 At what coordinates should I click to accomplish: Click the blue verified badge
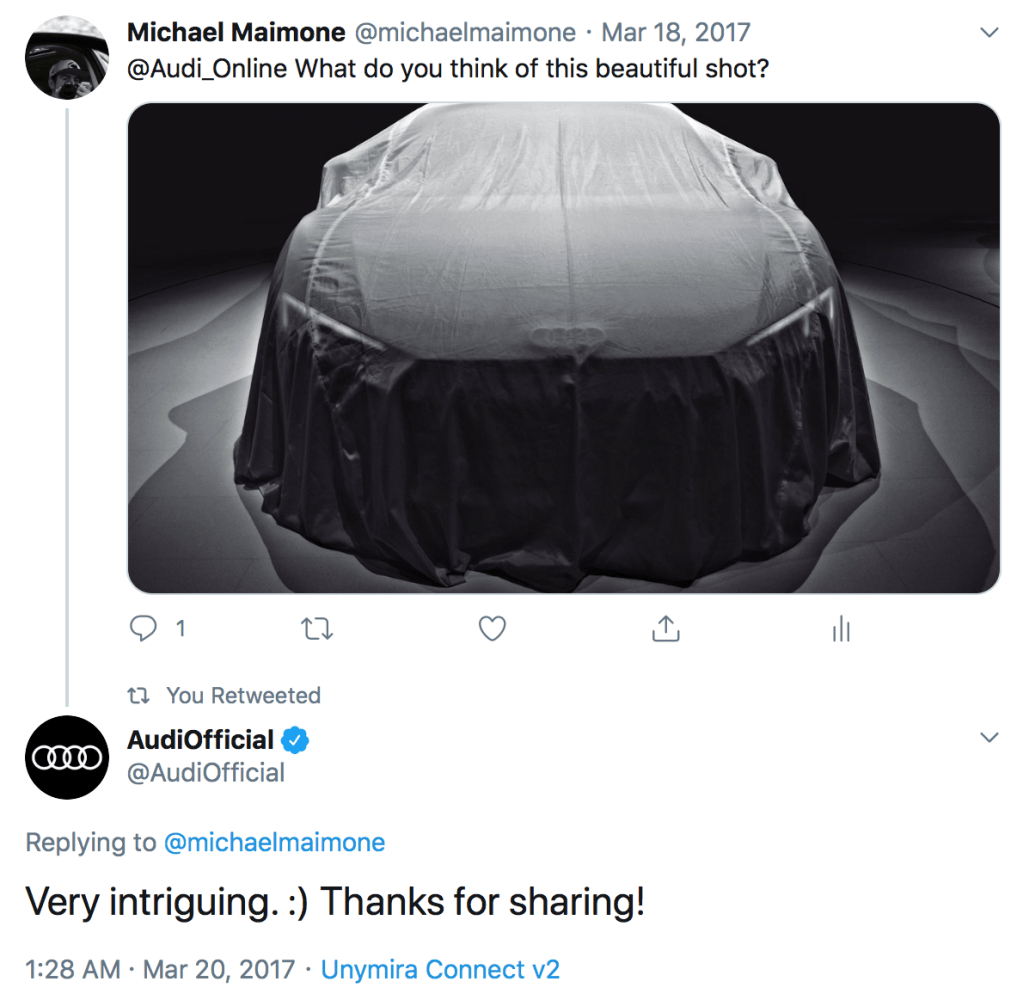coord(296,740)
